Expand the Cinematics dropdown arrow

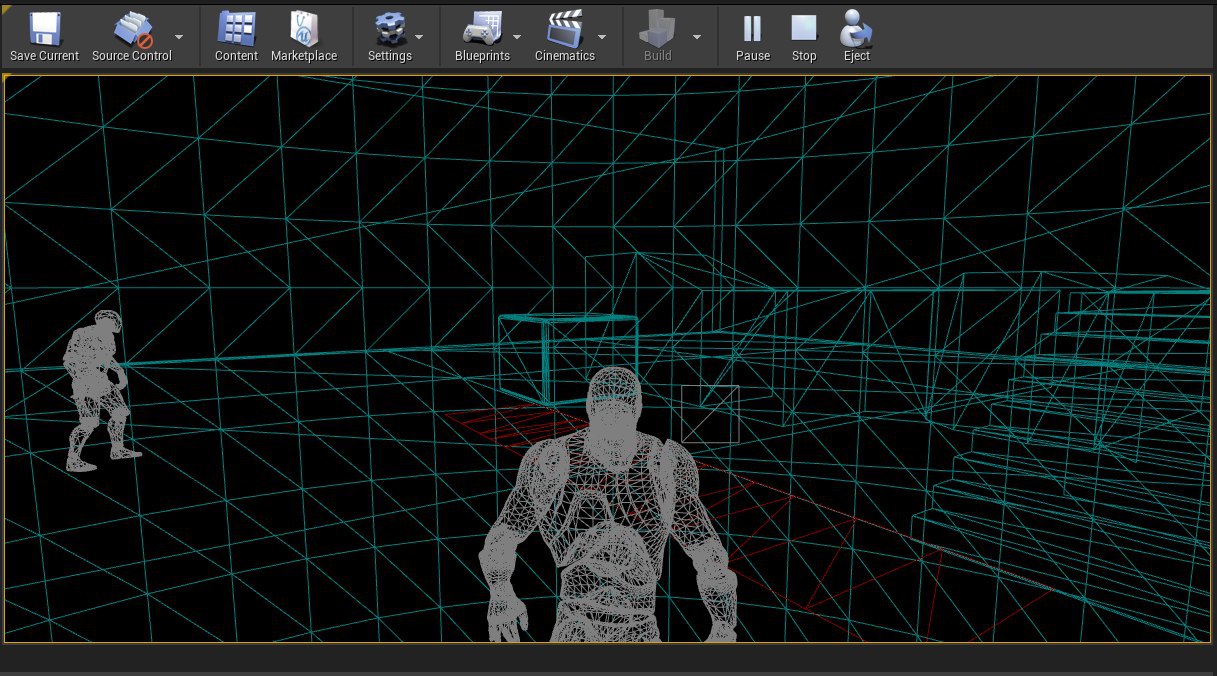602,36
